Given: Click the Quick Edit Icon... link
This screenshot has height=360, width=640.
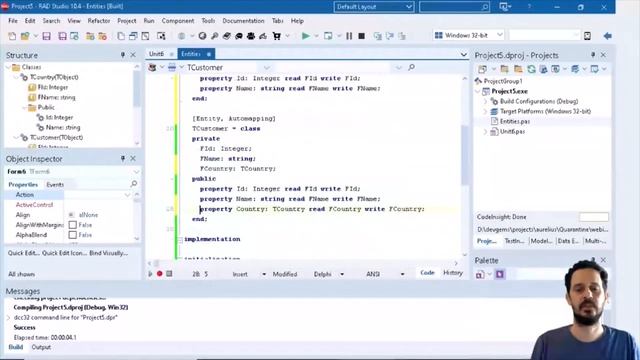Looking at the screenshot, I should [64, 253].
